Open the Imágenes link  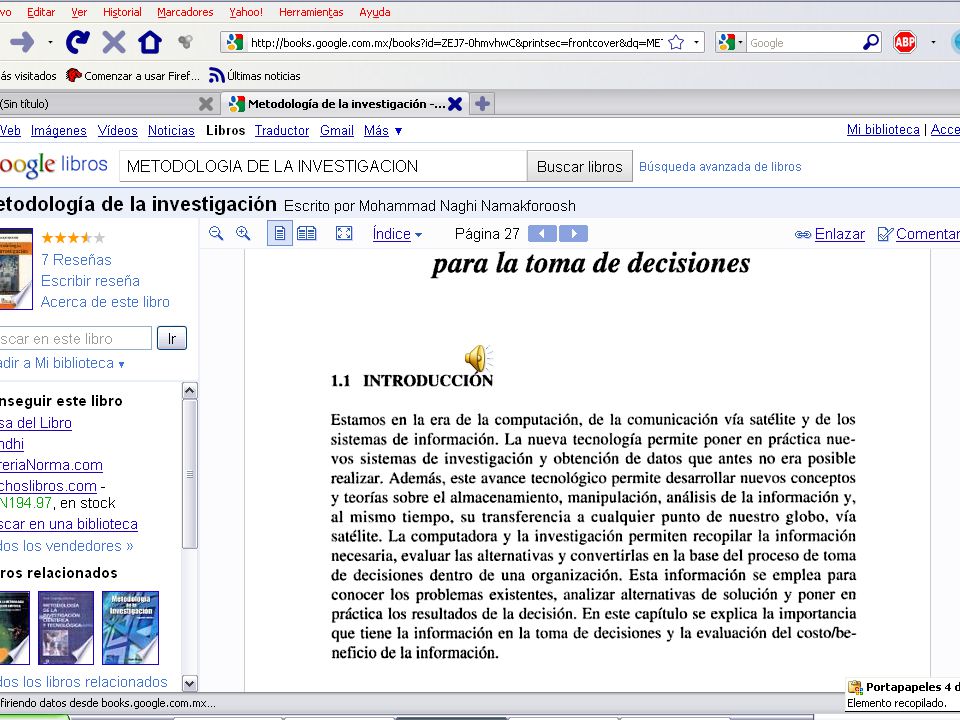click(x=59, y=130)
